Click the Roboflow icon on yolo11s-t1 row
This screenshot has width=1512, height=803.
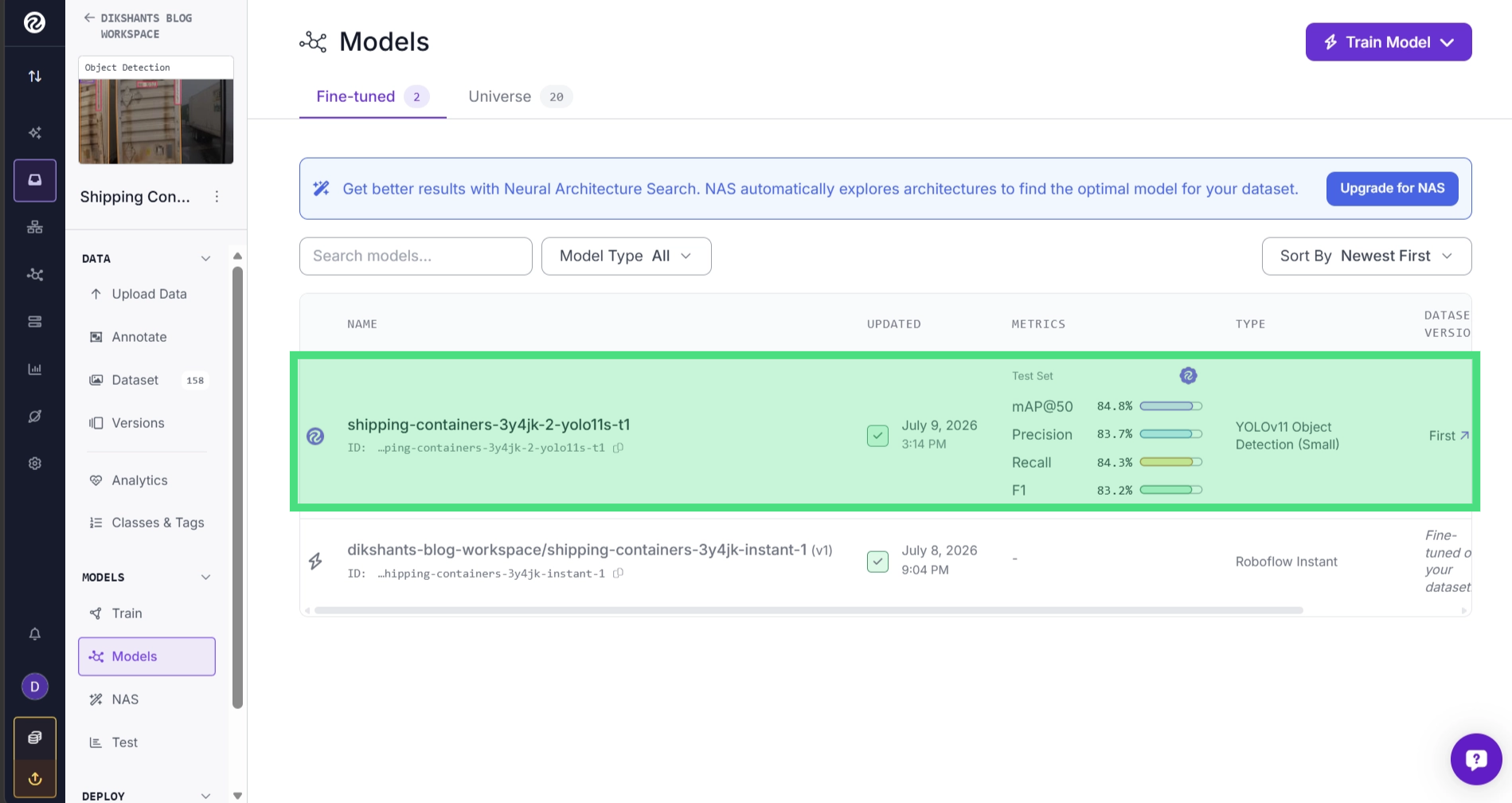point(315,436)
